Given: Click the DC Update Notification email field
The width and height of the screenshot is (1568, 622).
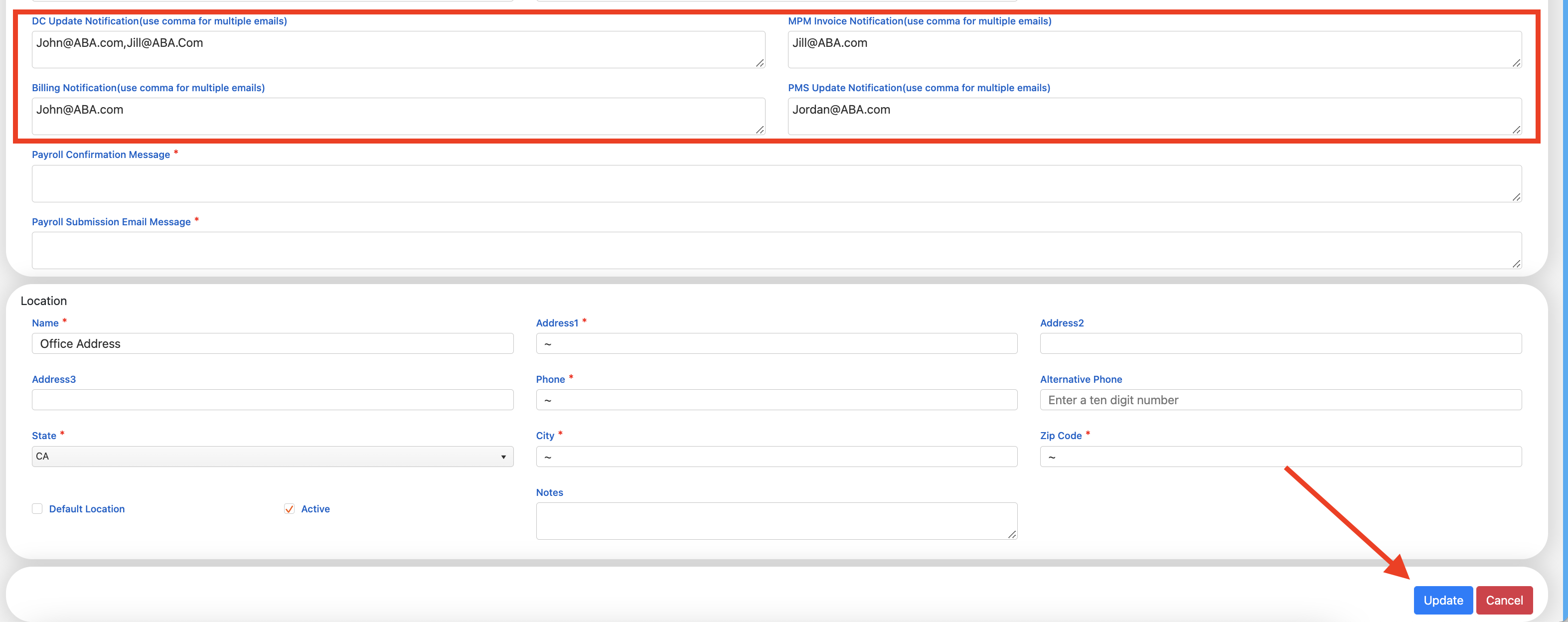Looking at the screenshot, I should [x=398, y=49].
